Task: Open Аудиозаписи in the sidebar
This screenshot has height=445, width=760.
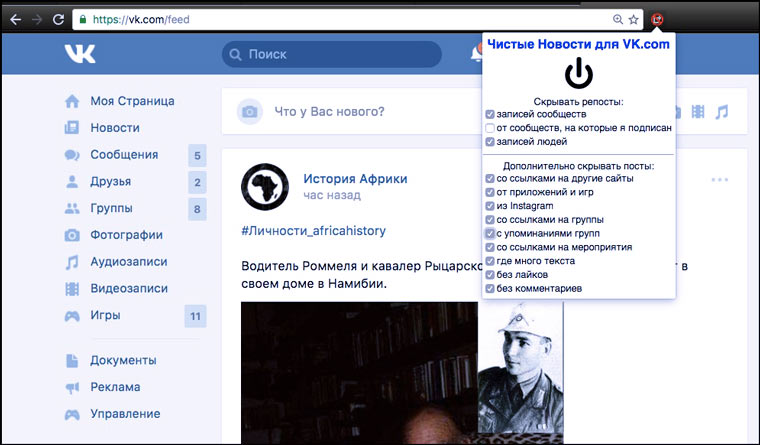Action: 128,262
